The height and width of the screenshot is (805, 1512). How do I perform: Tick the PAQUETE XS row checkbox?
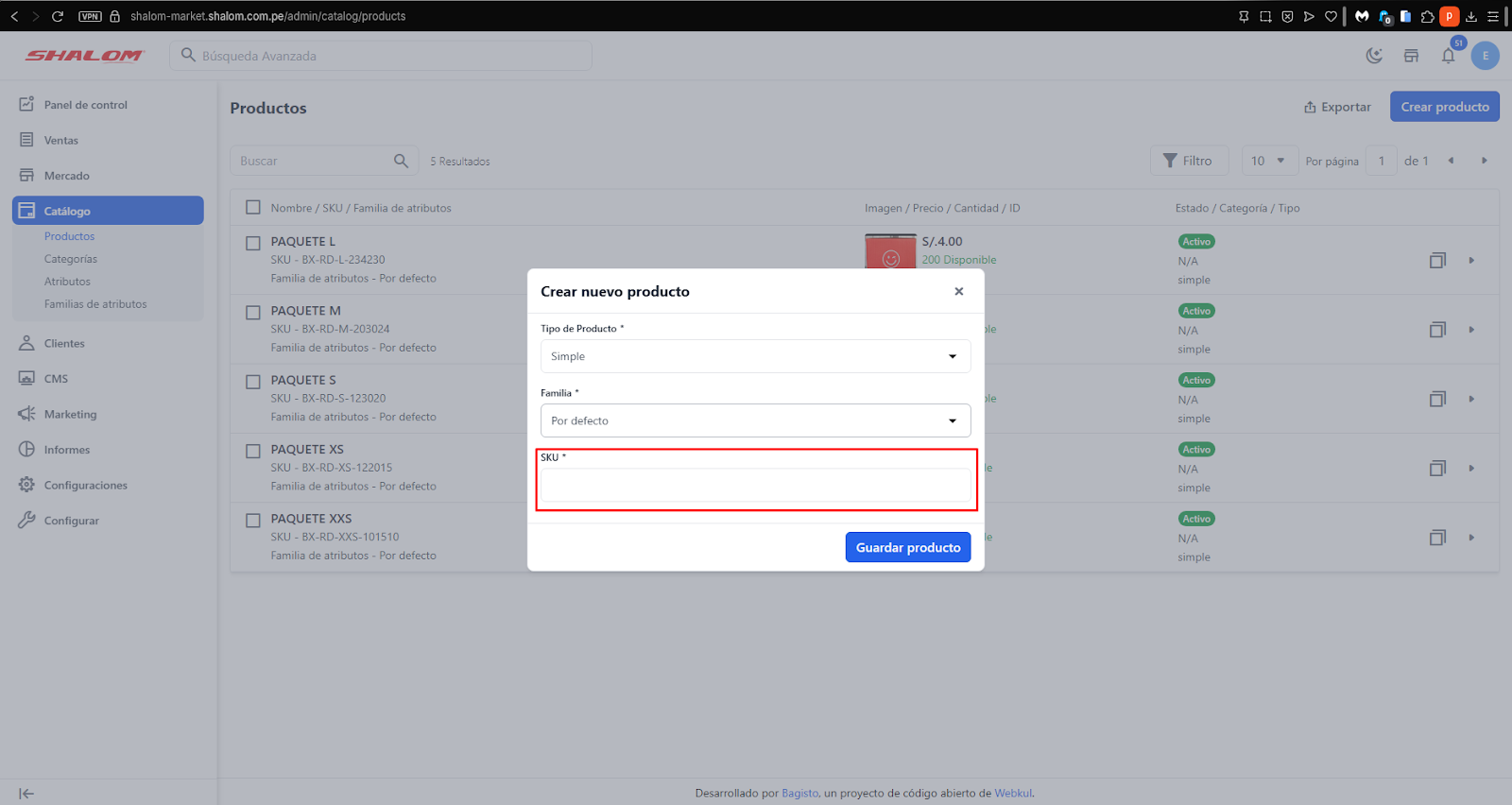[253, 451]
